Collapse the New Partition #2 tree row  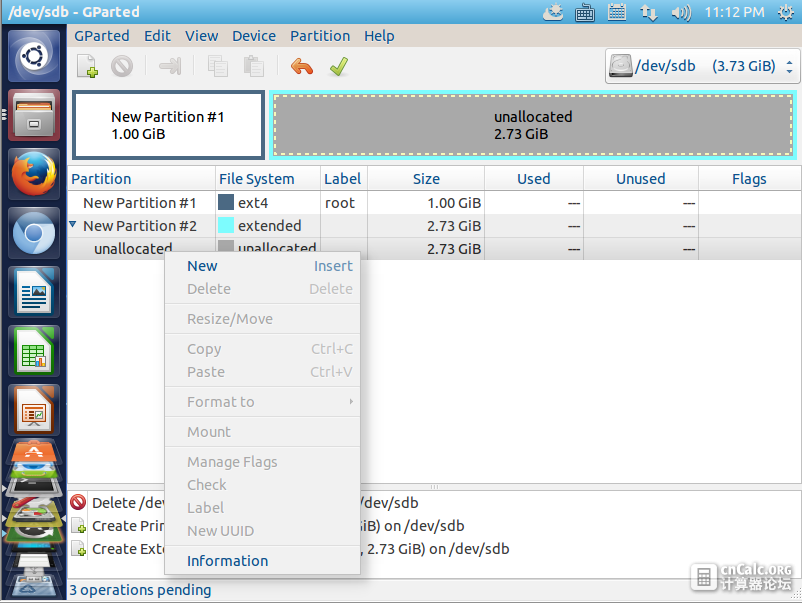coord(73,225)
